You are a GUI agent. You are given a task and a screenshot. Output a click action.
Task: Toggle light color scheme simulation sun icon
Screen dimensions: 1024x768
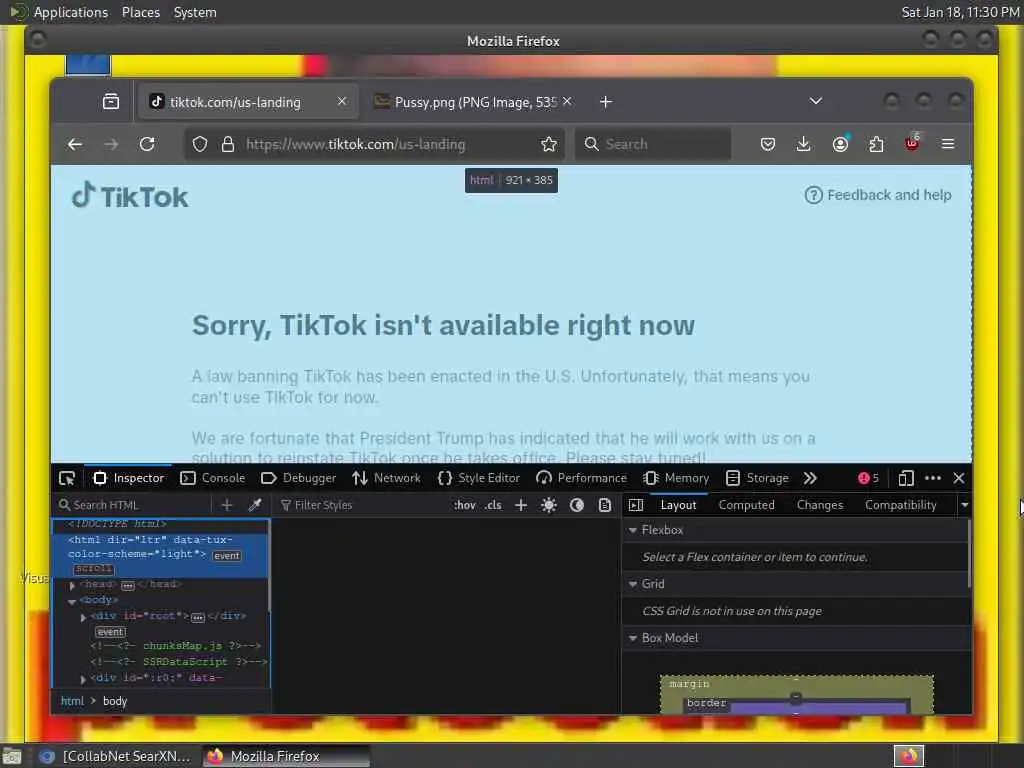point(549,505)
